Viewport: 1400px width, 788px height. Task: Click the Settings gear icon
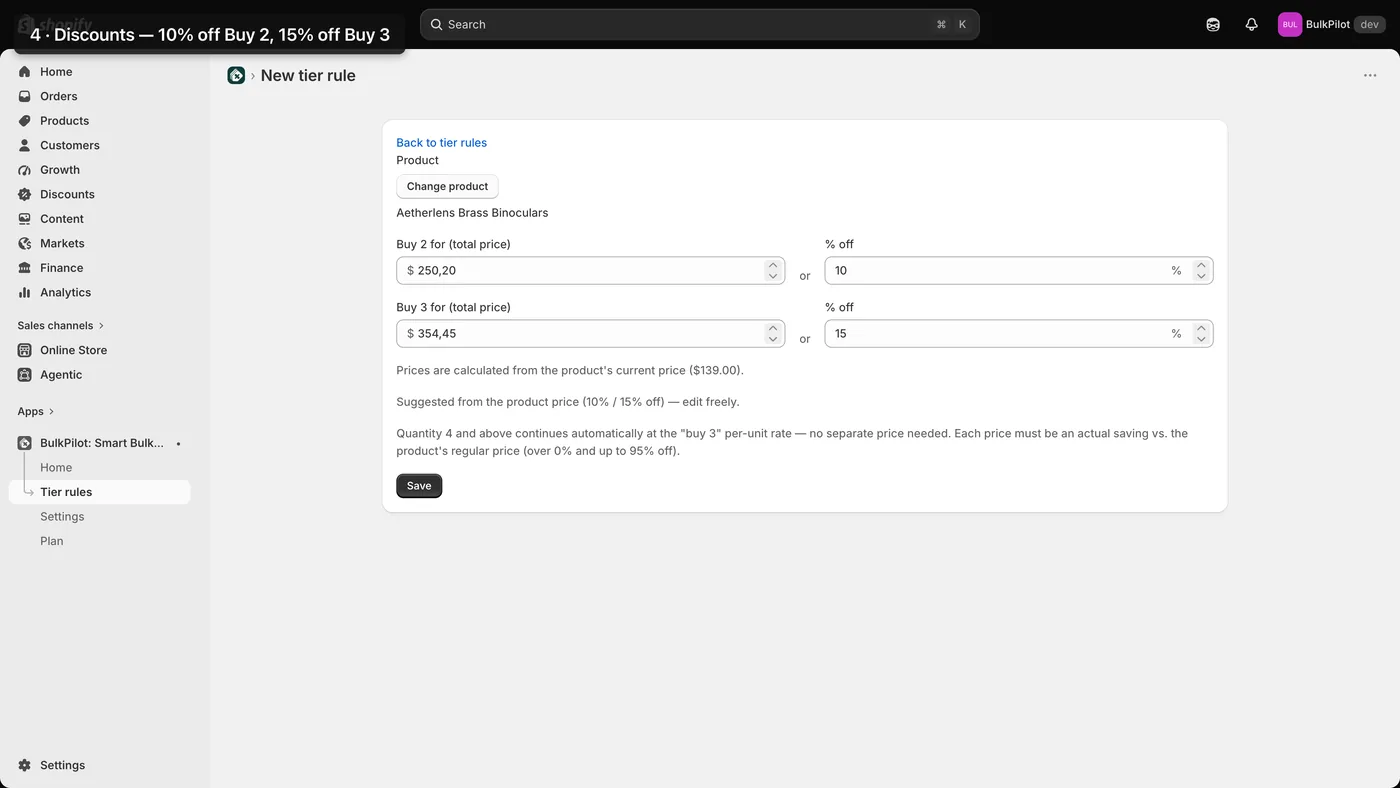click(25, 765)
